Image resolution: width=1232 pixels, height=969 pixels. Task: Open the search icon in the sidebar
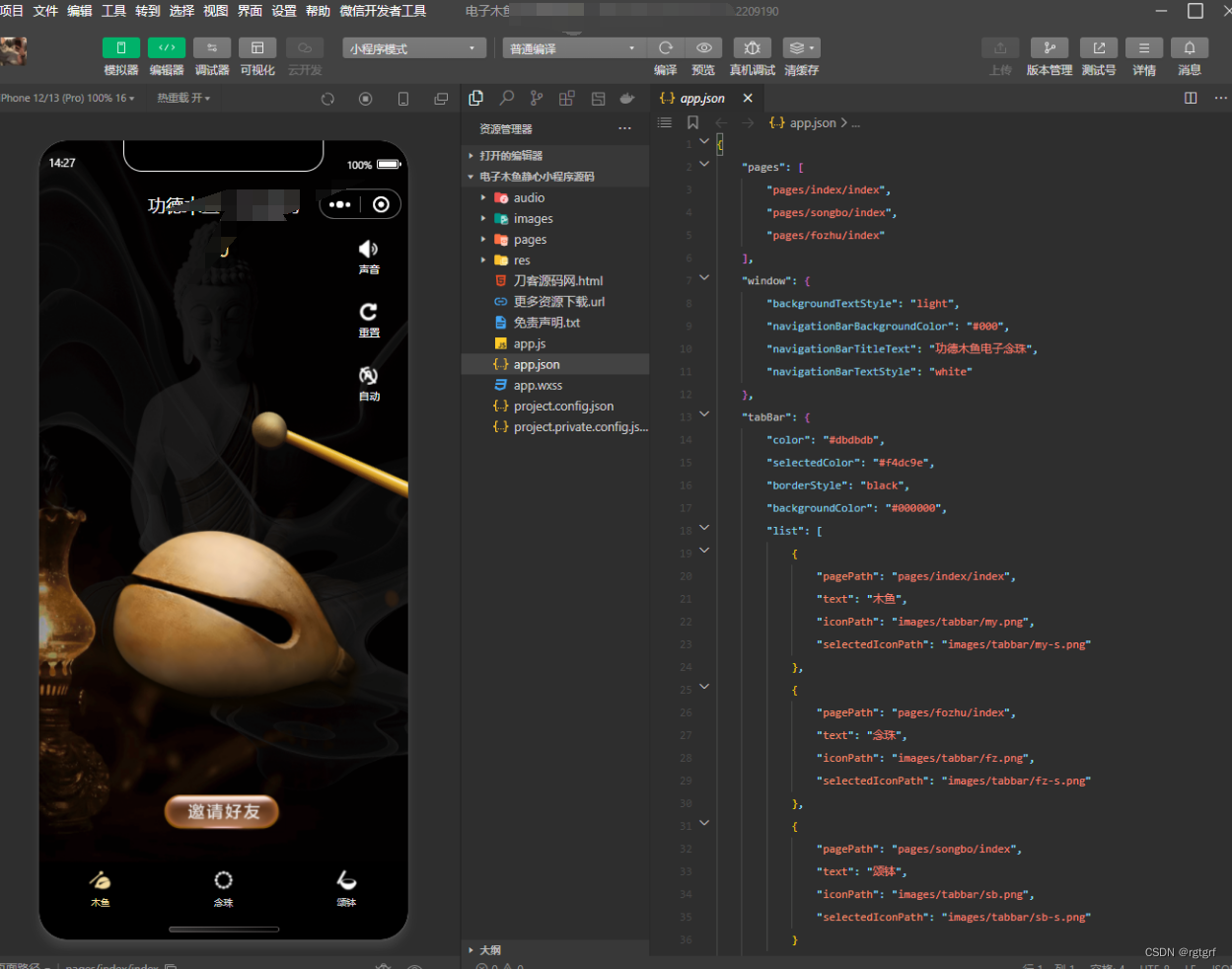pyautogui.click(x=506, y=99)
